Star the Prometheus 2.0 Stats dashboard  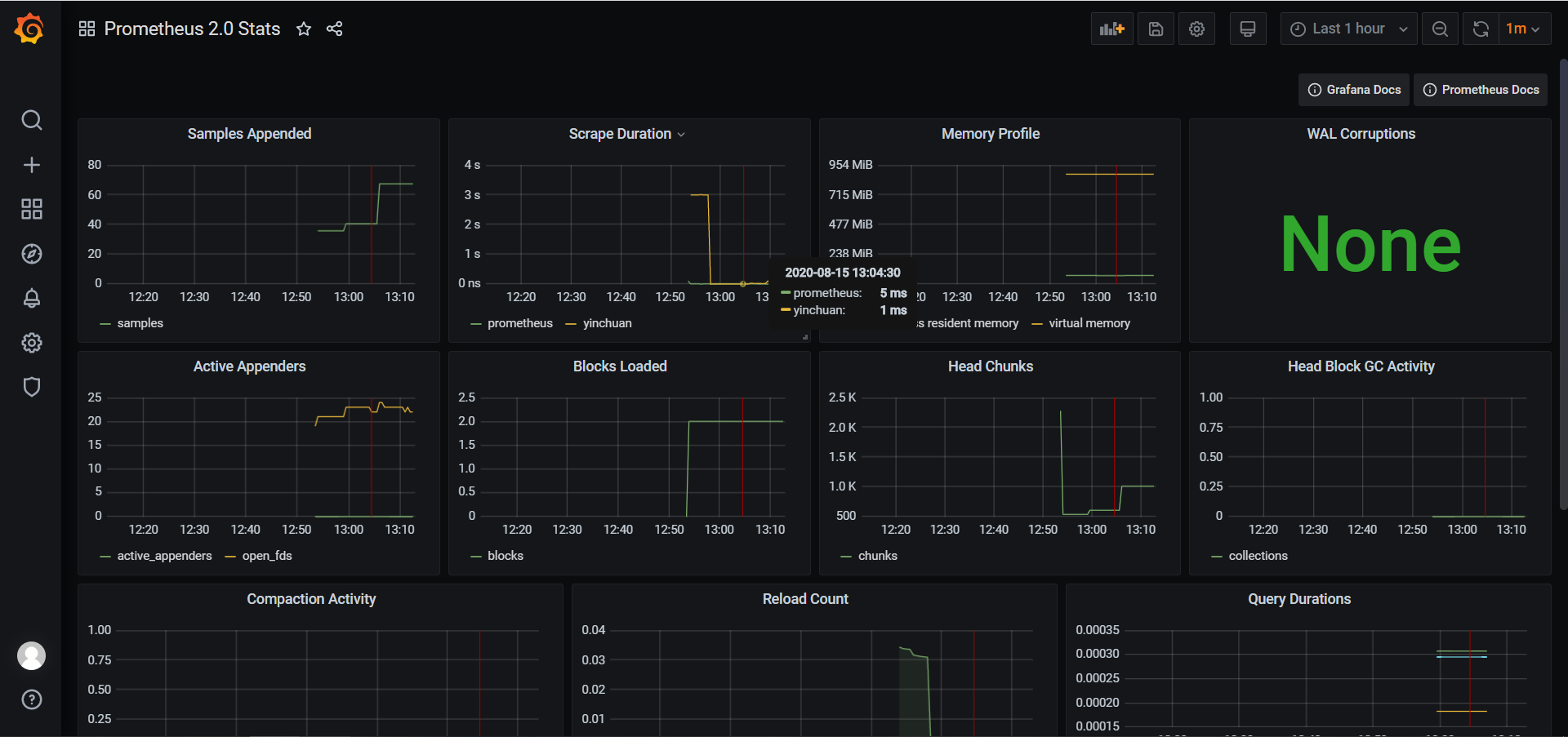(x=304, y=29)
